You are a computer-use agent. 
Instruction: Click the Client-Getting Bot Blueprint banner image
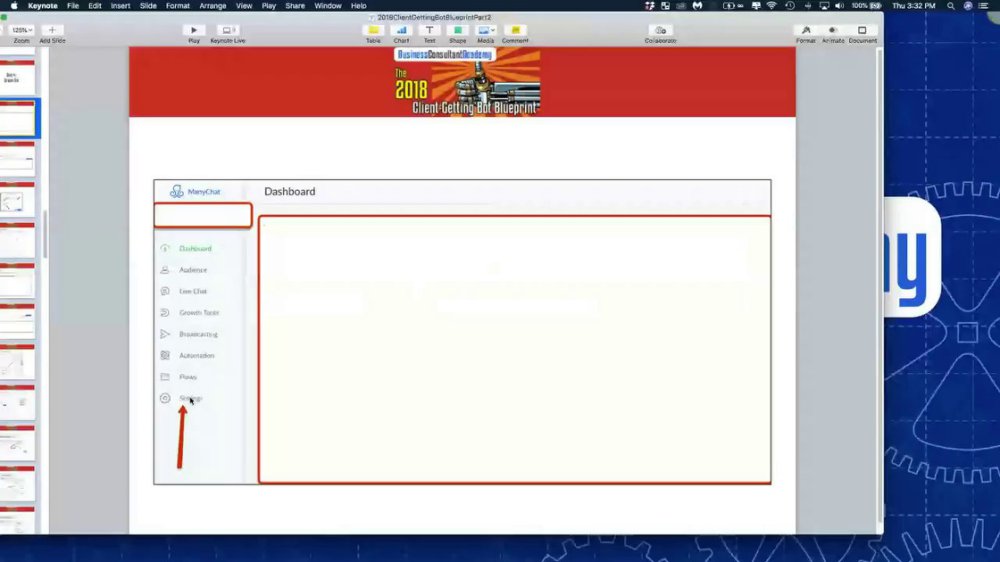[x=467, y=82]
